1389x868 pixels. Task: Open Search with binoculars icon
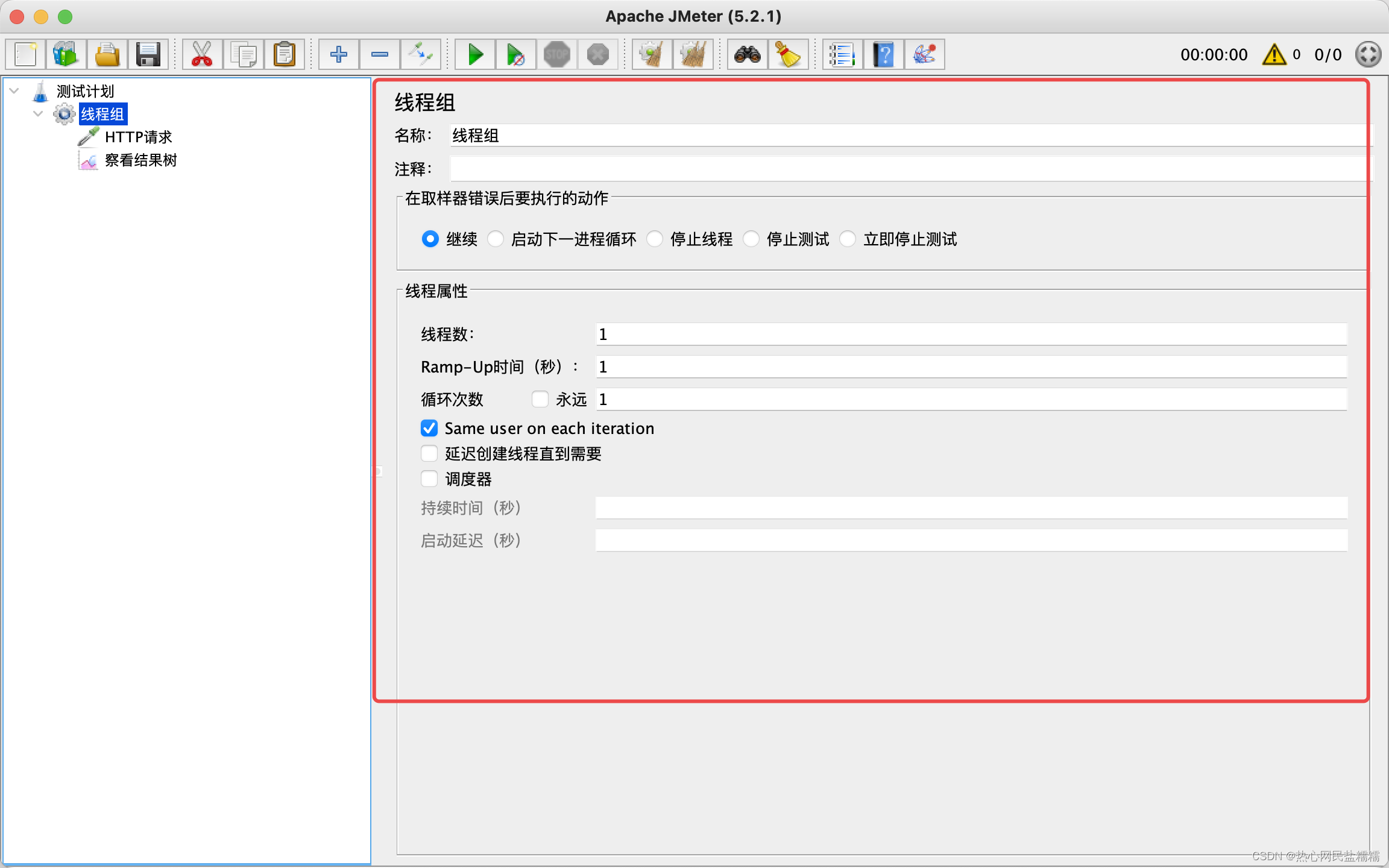(x=748, y=54)
